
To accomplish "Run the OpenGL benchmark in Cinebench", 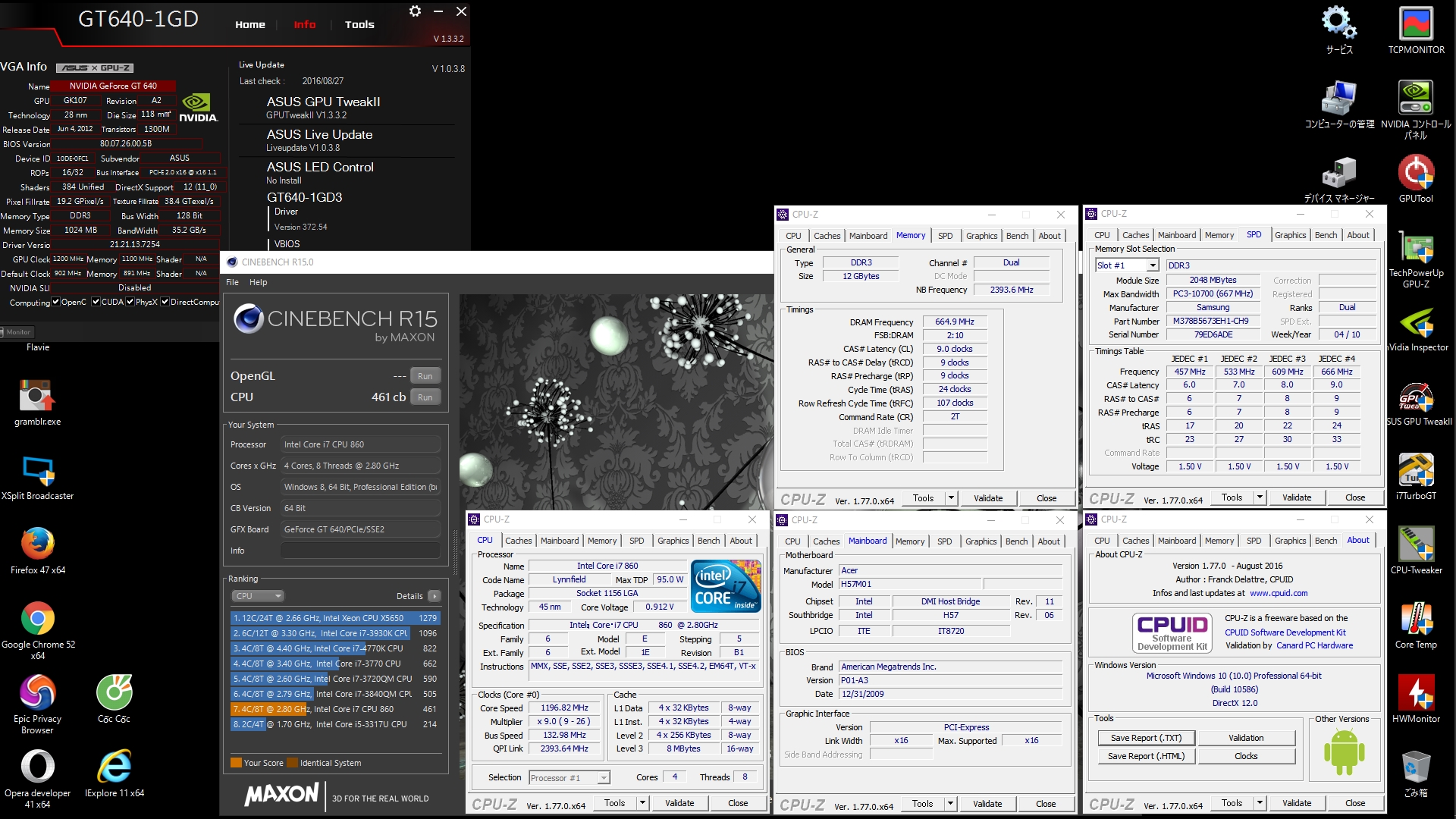I will click(425, 376).
